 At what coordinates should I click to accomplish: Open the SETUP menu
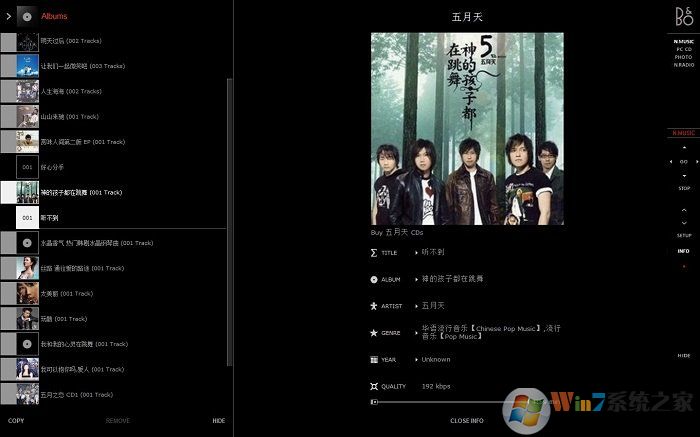(x=684, y=235)
